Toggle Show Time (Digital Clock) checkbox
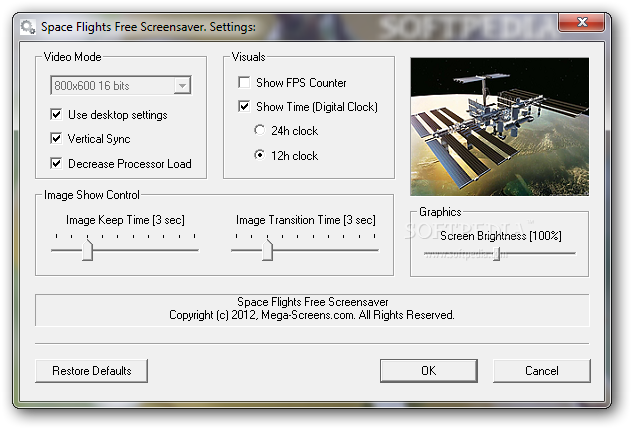 244,106
